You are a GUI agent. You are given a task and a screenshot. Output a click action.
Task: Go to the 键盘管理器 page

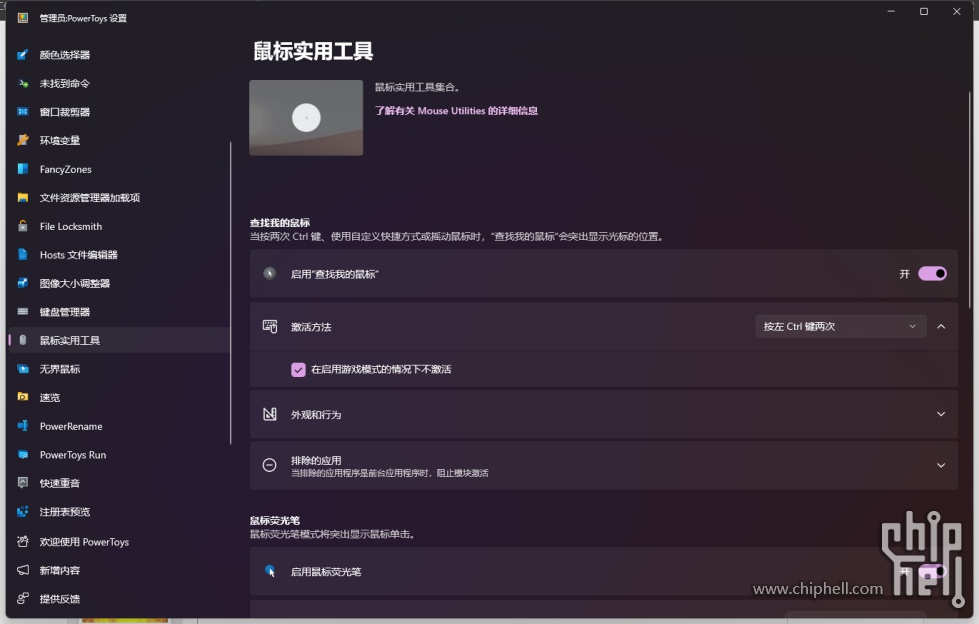point(119,312)
